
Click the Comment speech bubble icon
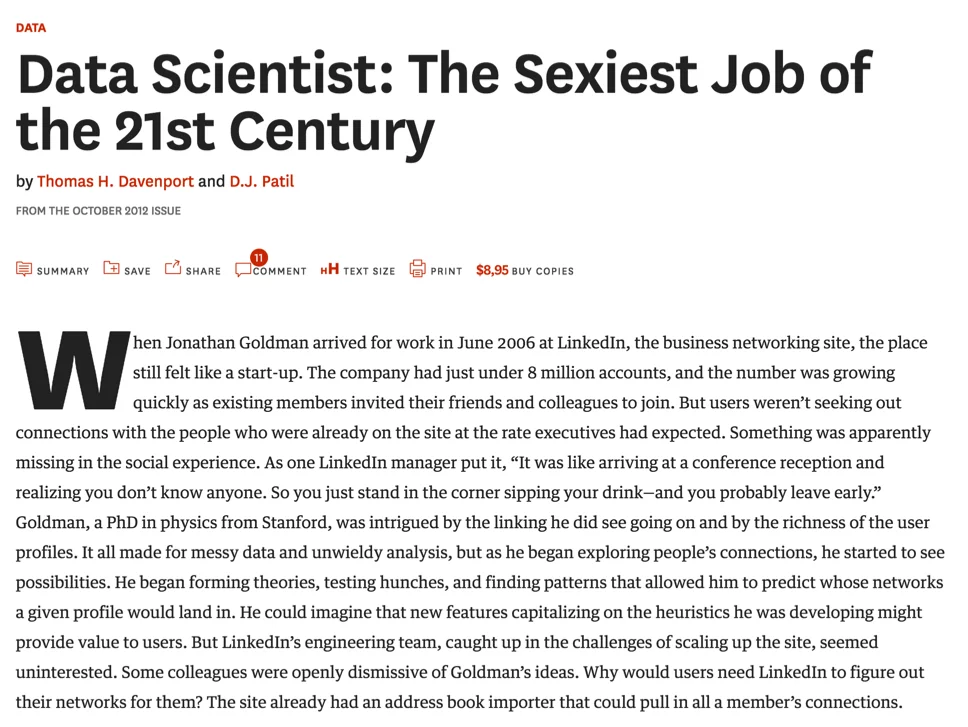(242, 270)
